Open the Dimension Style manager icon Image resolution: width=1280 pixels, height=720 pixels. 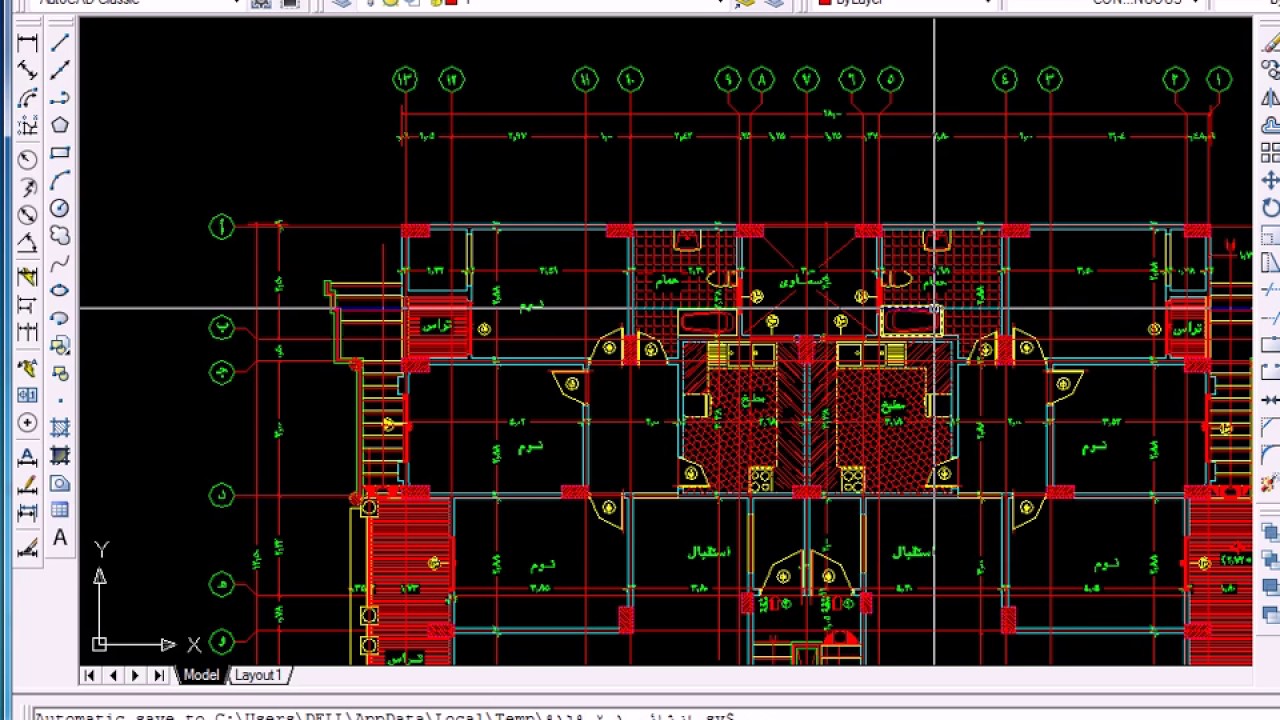tap(27, 548)
